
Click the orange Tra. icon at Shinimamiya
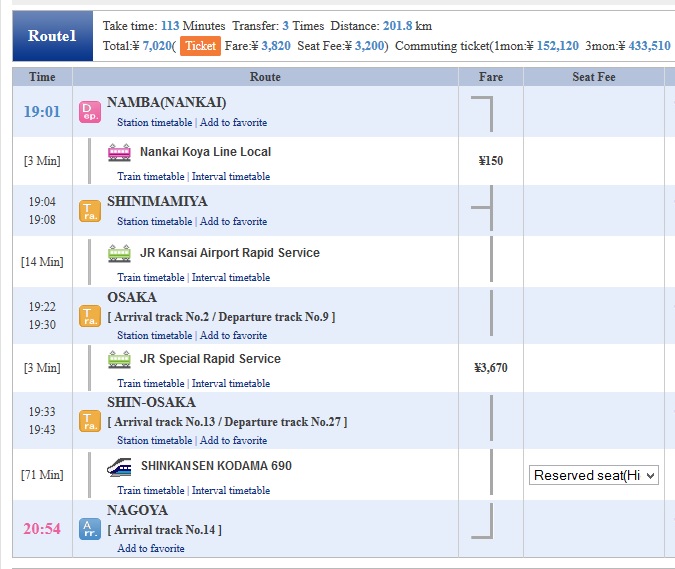(x=90, y=211)
